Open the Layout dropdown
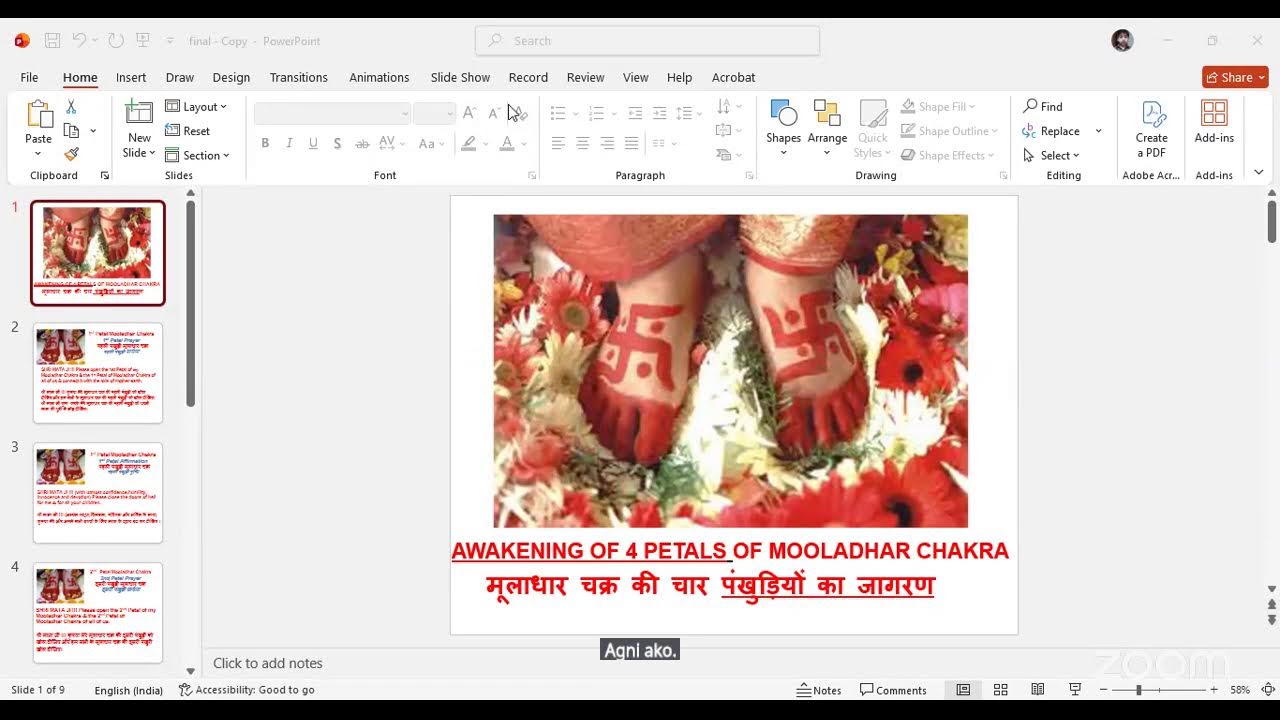This screenshot has height=720, width=1280. pyautogui.click(x=196, y=107)
